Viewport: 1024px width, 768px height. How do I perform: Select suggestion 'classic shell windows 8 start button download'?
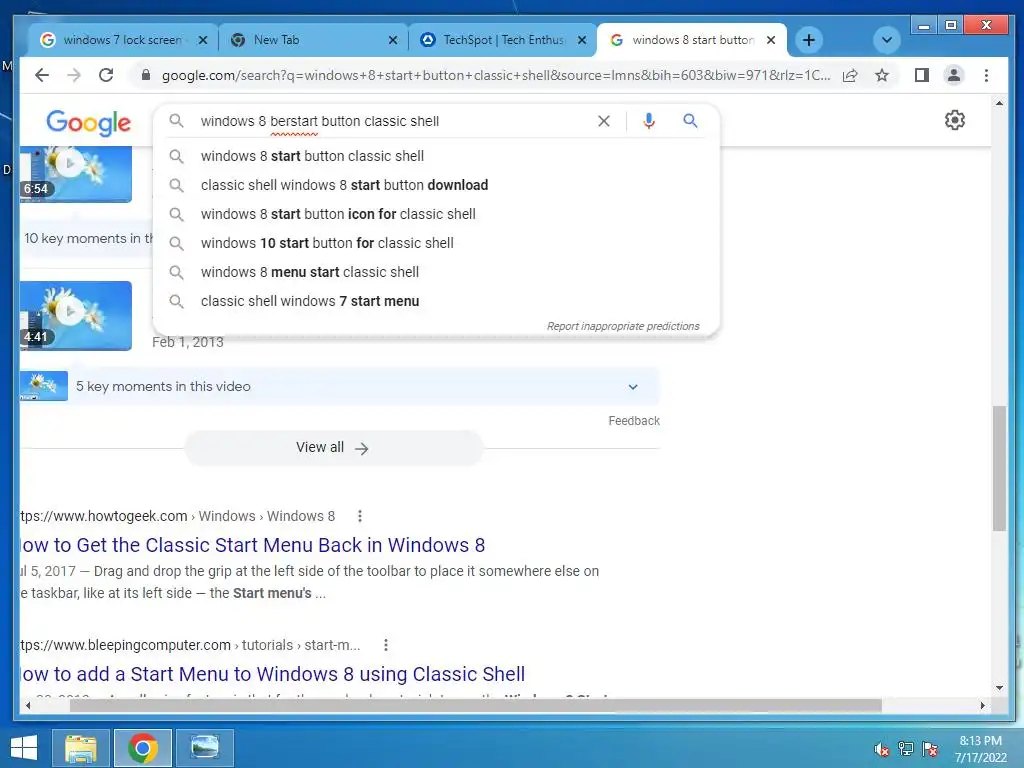(x=436, y=185)
